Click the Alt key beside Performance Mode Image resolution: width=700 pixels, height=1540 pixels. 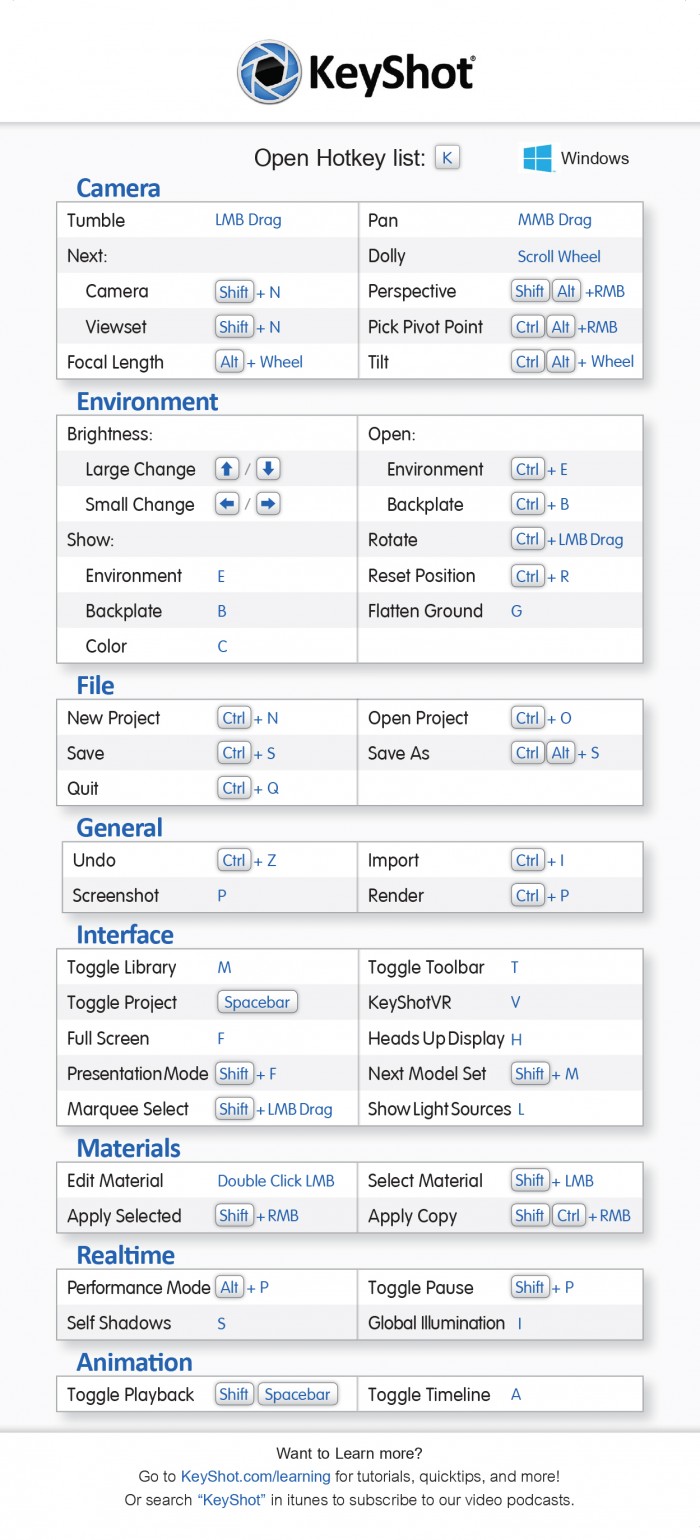coord(230,1287)
